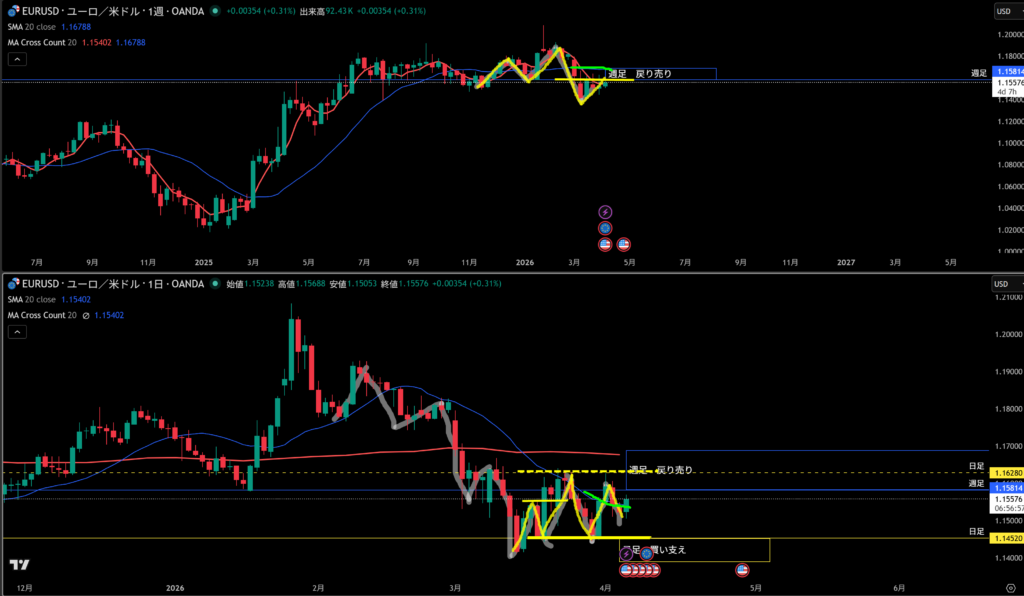Screen dimensions: 1024x596
Task: Click the lone US flag event near 5月
Action: coord(742,569)
